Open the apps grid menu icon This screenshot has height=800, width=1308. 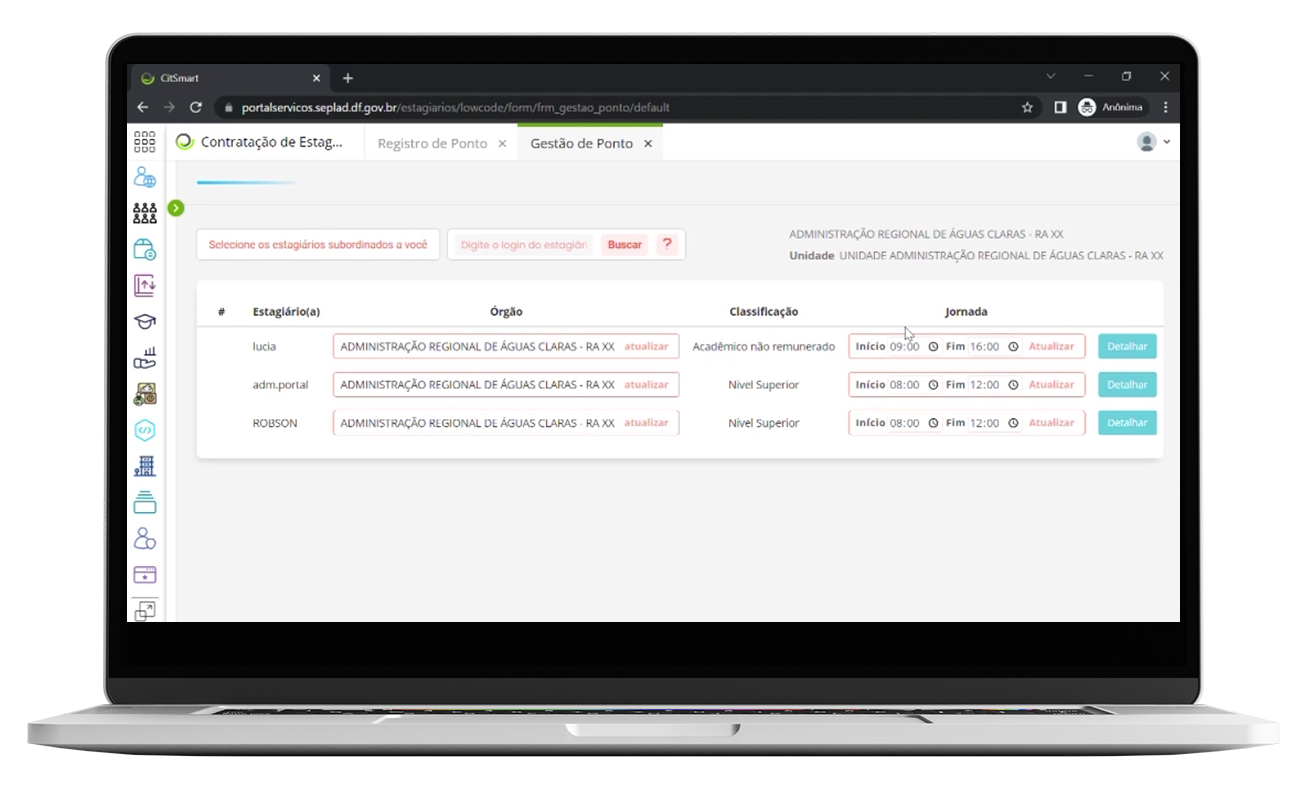coord(145,142)
